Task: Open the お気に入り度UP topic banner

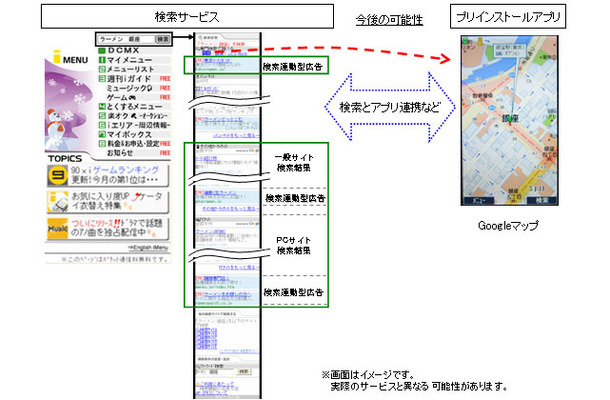Action: 119,205
